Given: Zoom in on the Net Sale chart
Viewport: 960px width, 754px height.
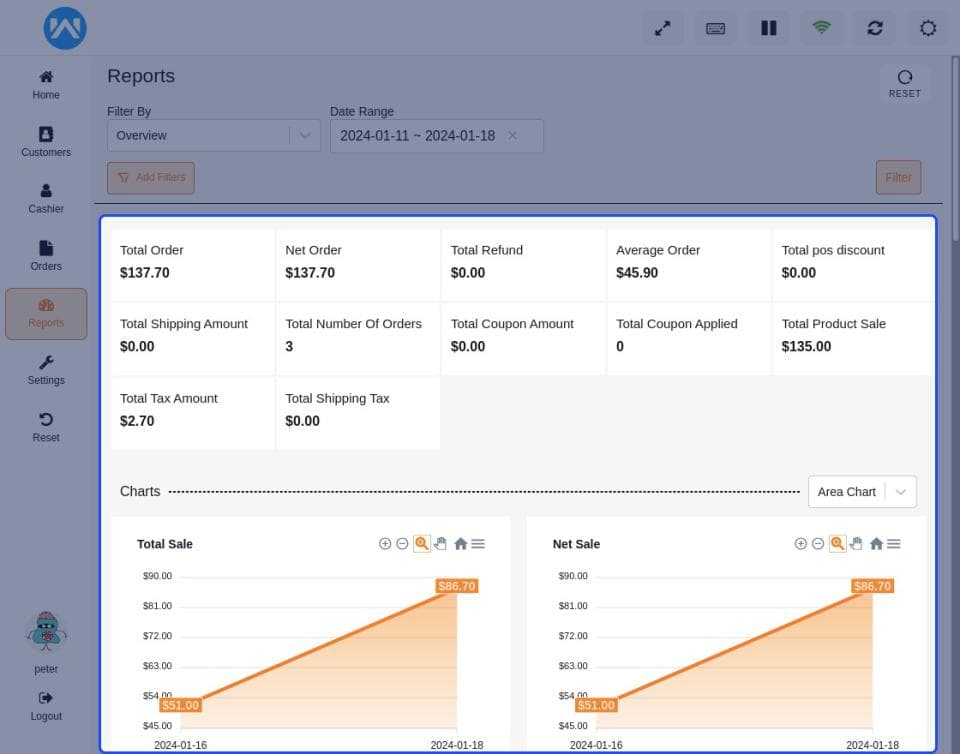Looking at the screenshot, I should pos(800,543).
